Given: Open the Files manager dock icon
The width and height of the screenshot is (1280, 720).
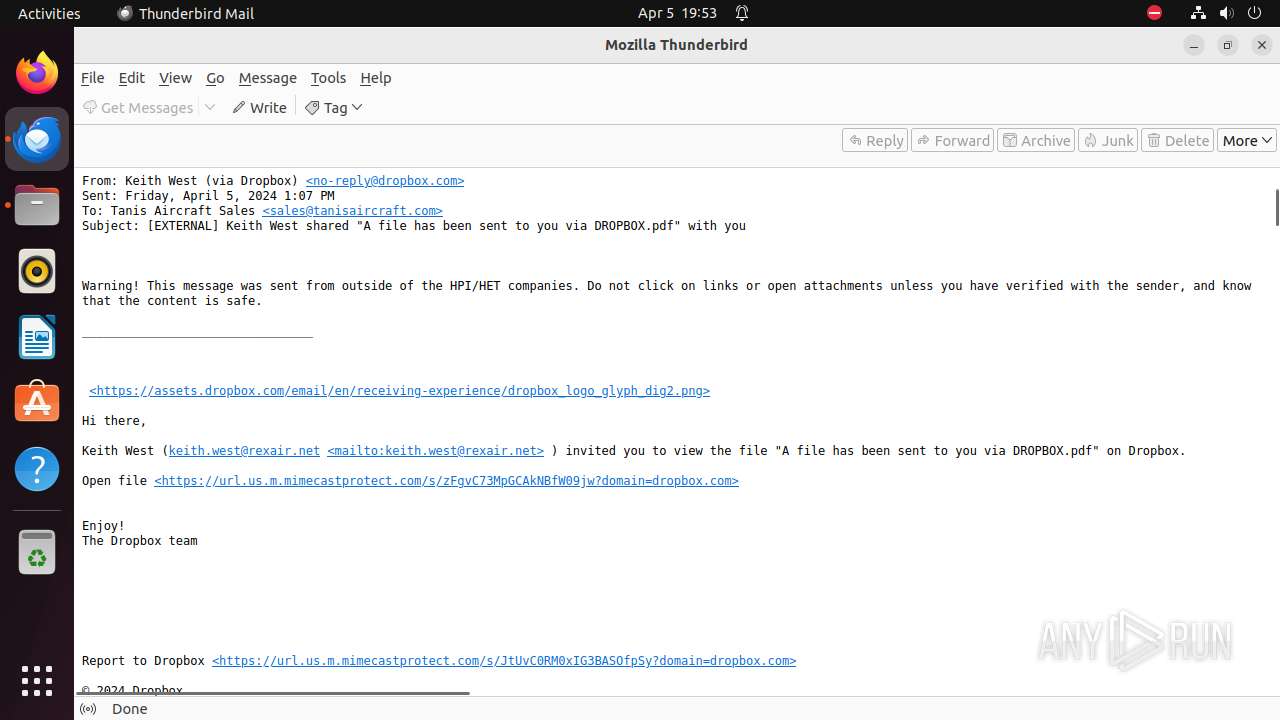Looking at the screenshot, I should pyautogui.click(x=37, y=205).
